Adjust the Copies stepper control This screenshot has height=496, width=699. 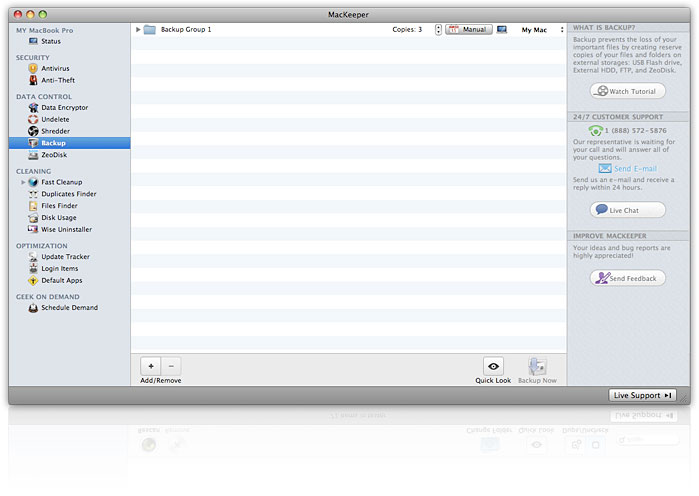point(438,30)
